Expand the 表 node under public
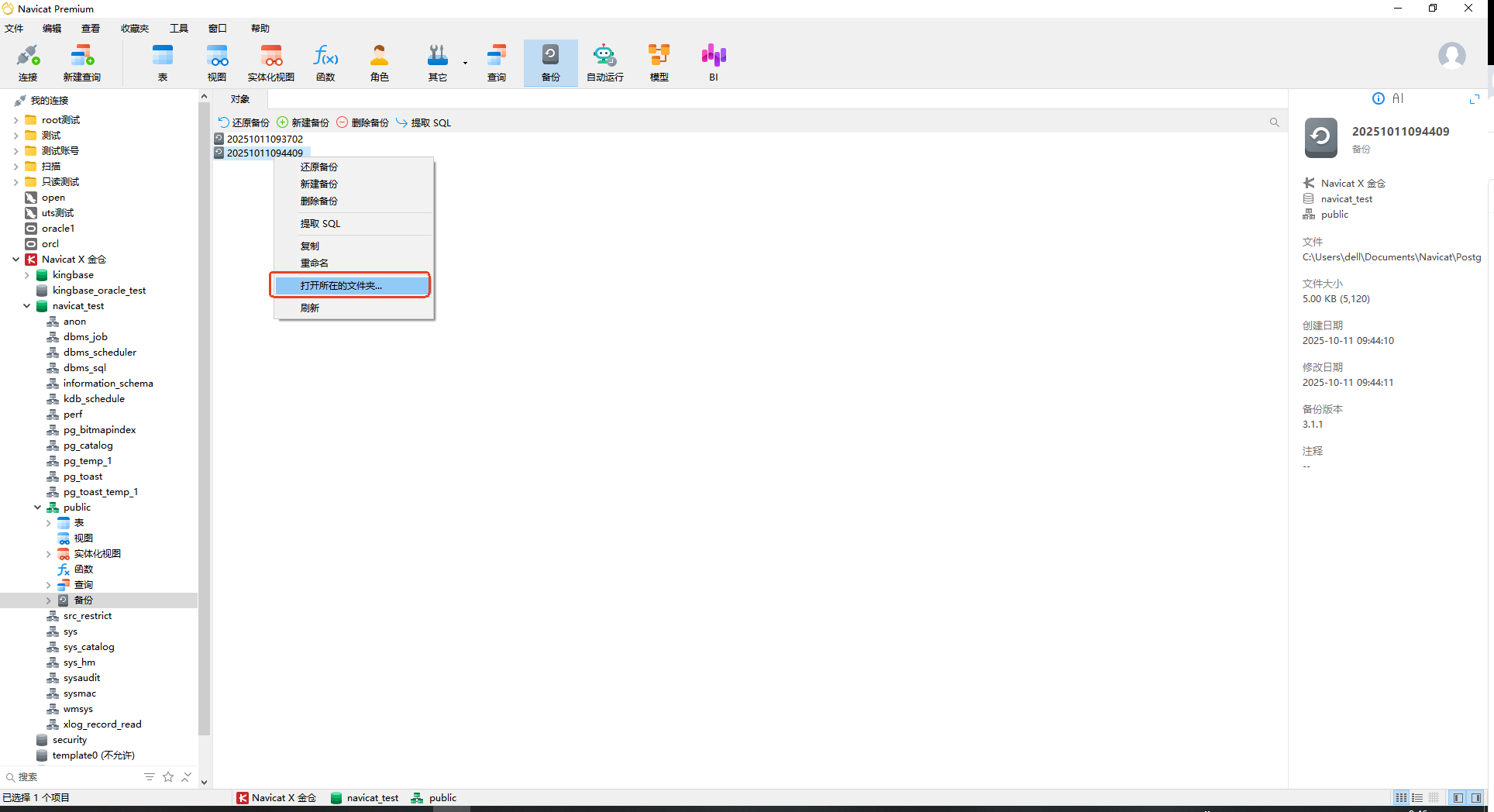The height and width of the screenshot is (812, 1494). coord(49,523)
